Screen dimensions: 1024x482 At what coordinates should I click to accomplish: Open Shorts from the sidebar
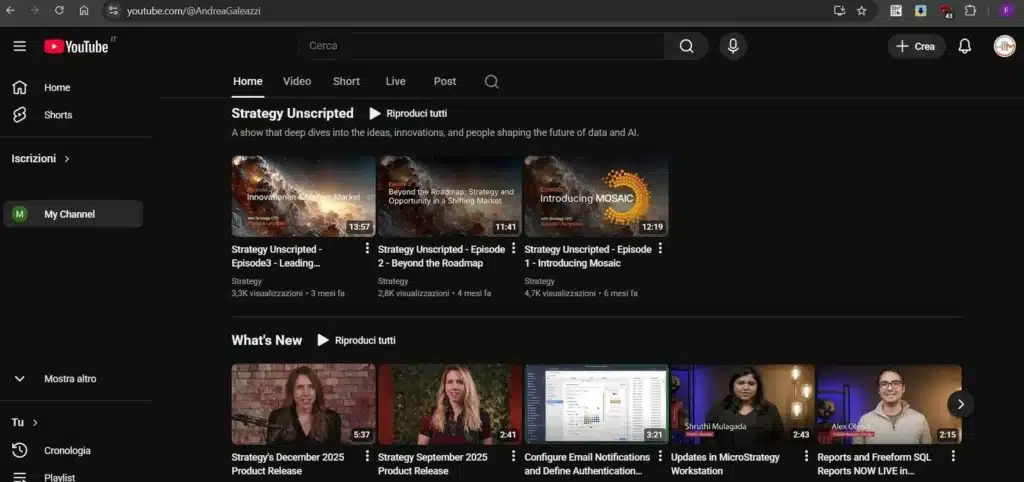coord(58,115)
